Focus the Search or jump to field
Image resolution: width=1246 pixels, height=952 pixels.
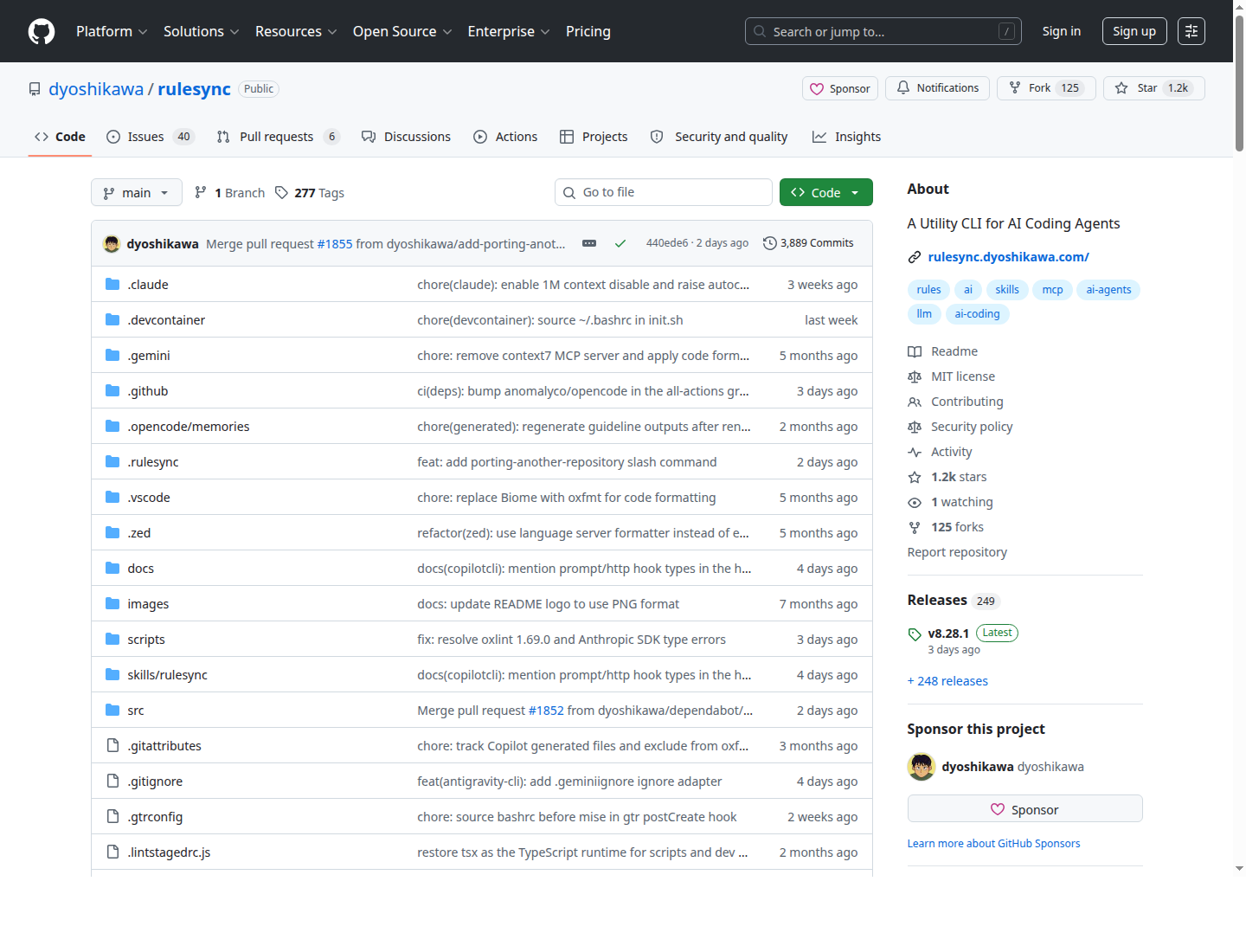883,31
